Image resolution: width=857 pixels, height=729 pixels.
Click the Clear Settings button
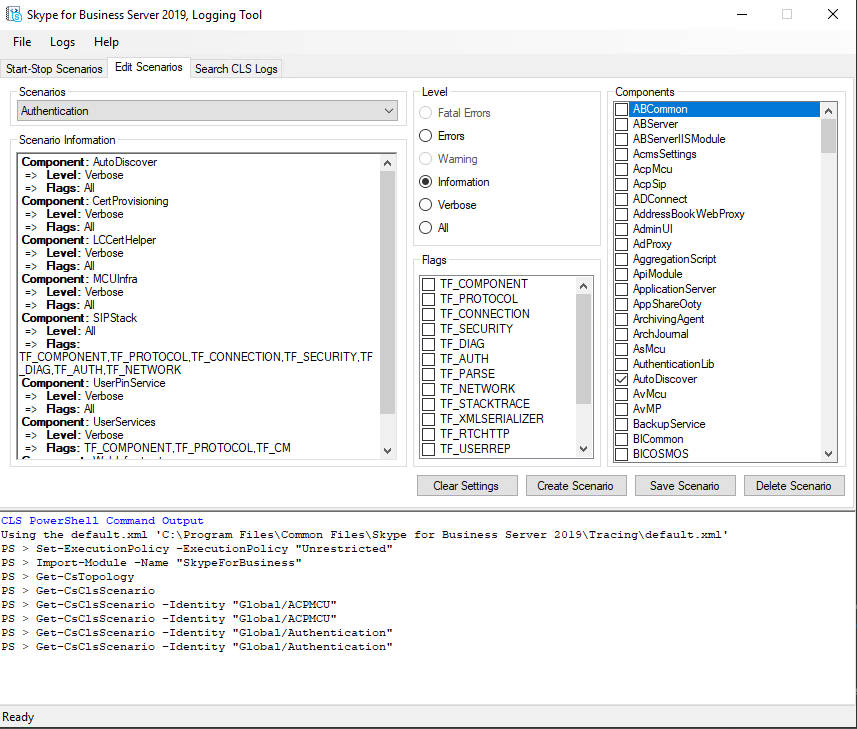click(x=467, y=486)
